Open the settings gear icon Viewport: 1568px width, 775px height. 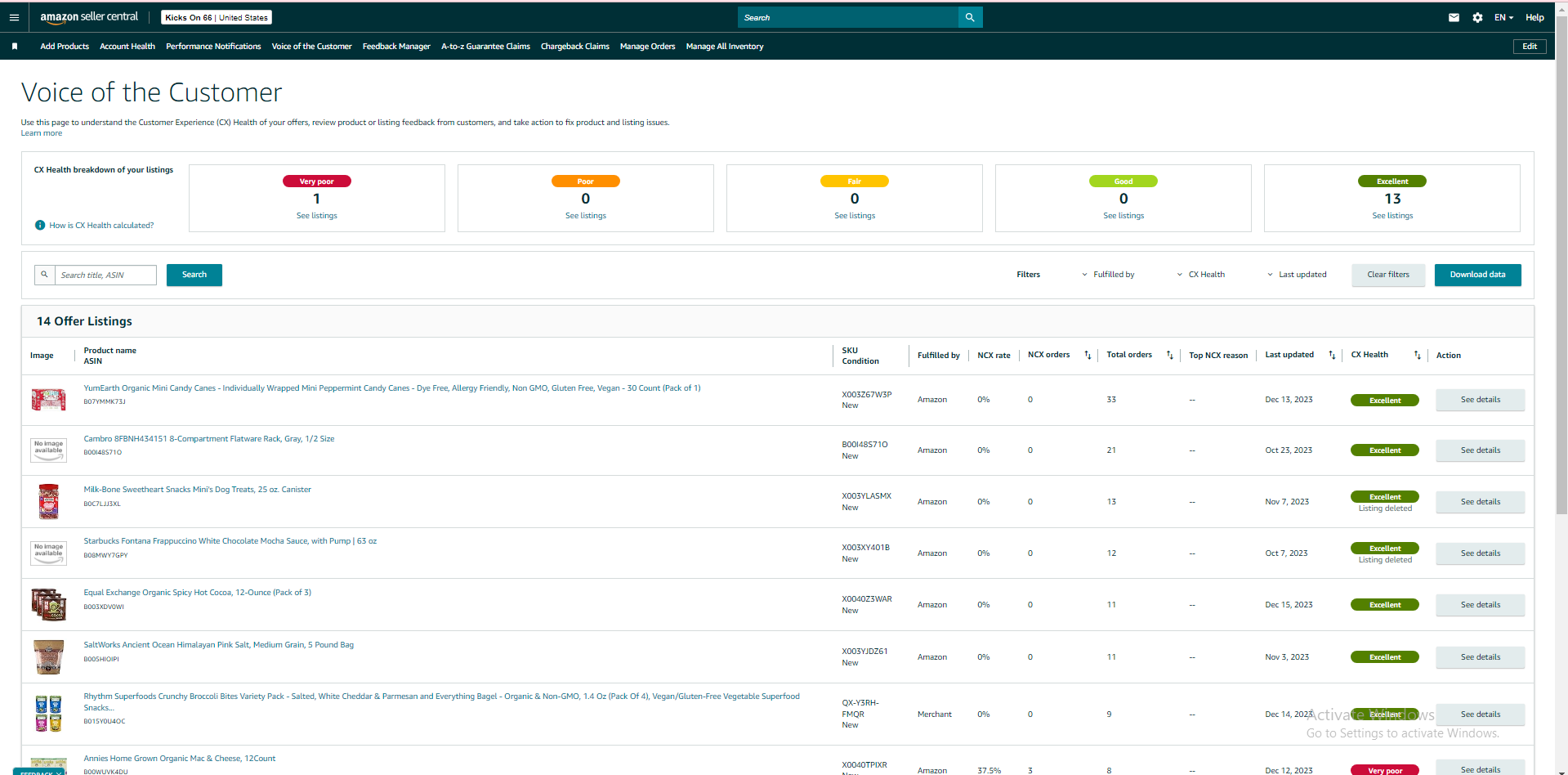coord(1477,17)
